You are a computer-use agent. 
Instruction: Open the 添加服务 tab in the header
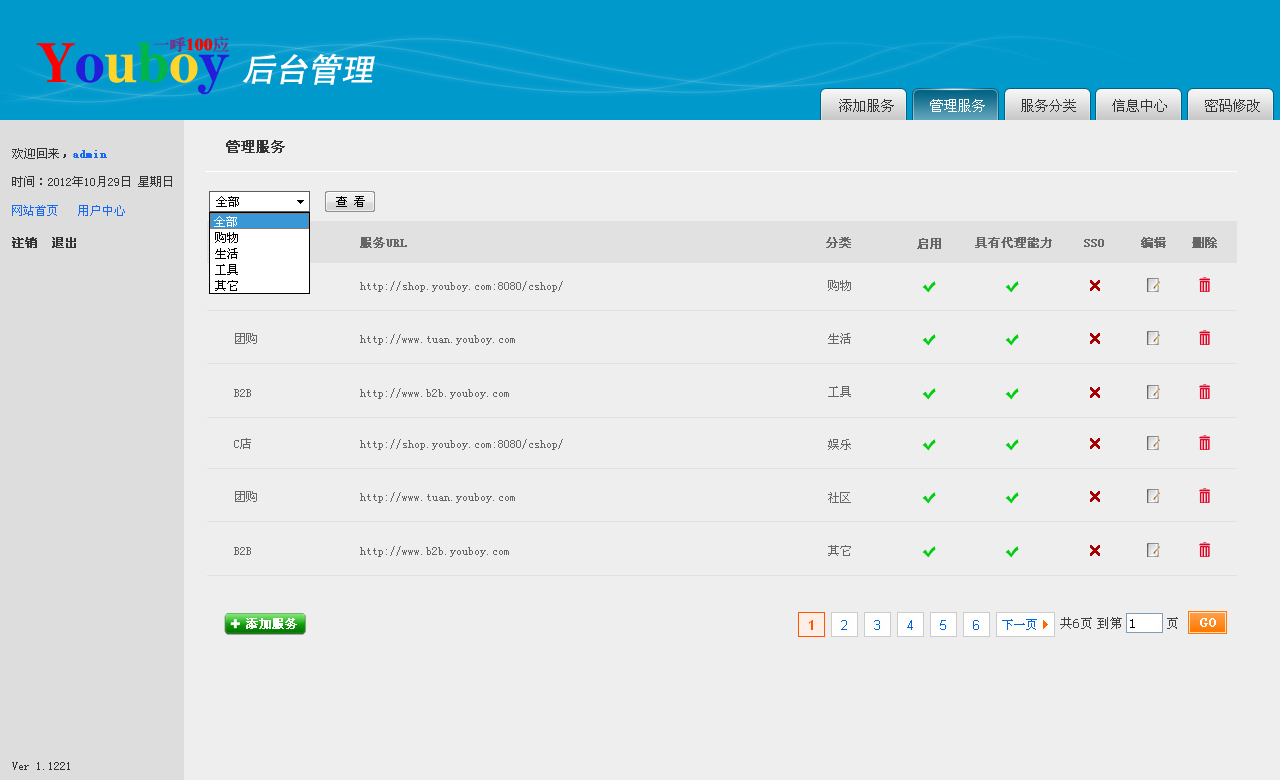click(x=864, y=105)
